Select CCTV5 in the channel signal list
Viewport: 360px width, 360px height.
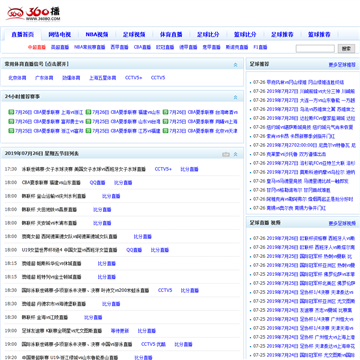coord(158,78)
